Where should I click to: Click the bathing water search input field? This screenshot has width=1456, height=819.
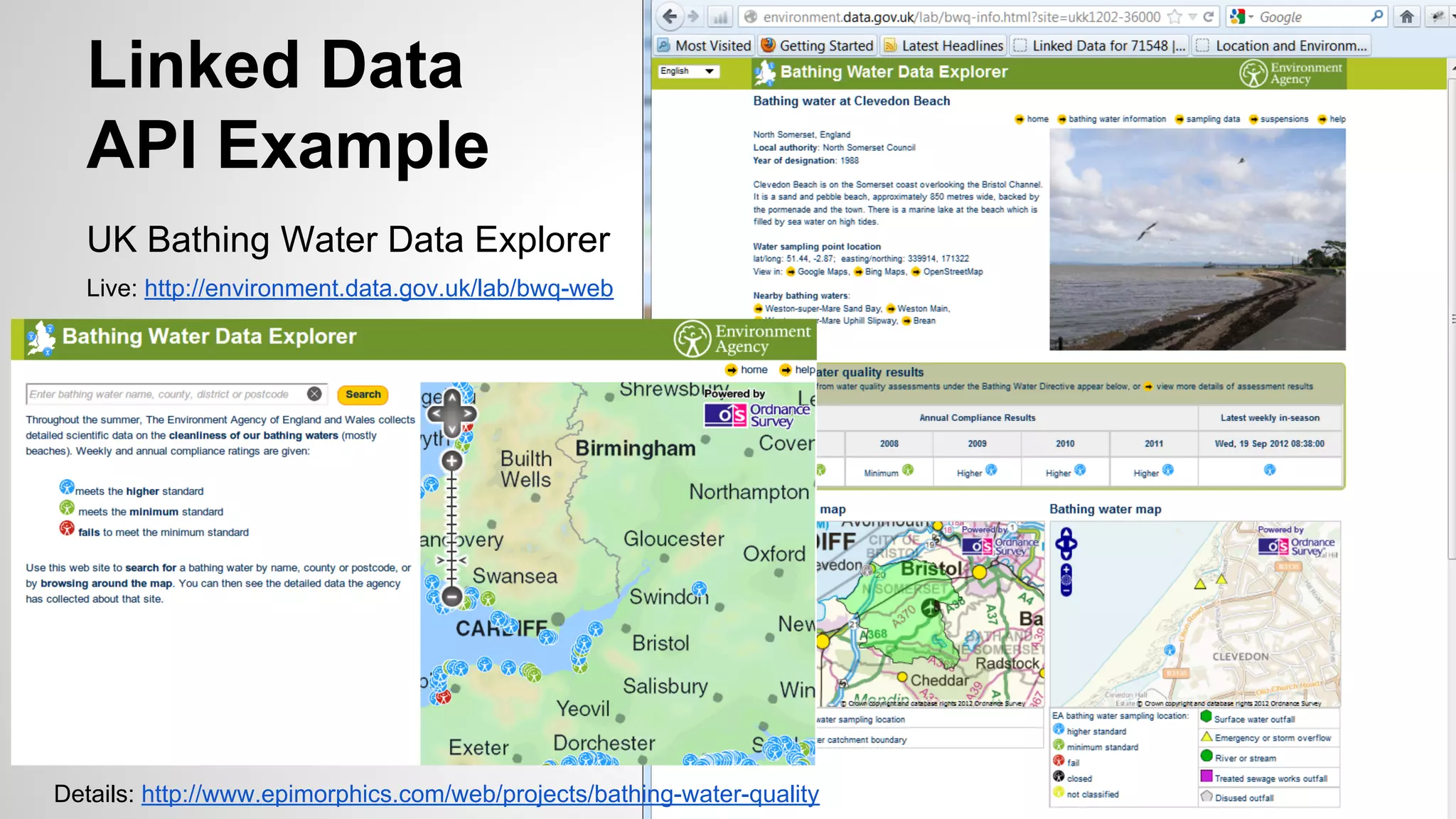[x=176, y=394]
